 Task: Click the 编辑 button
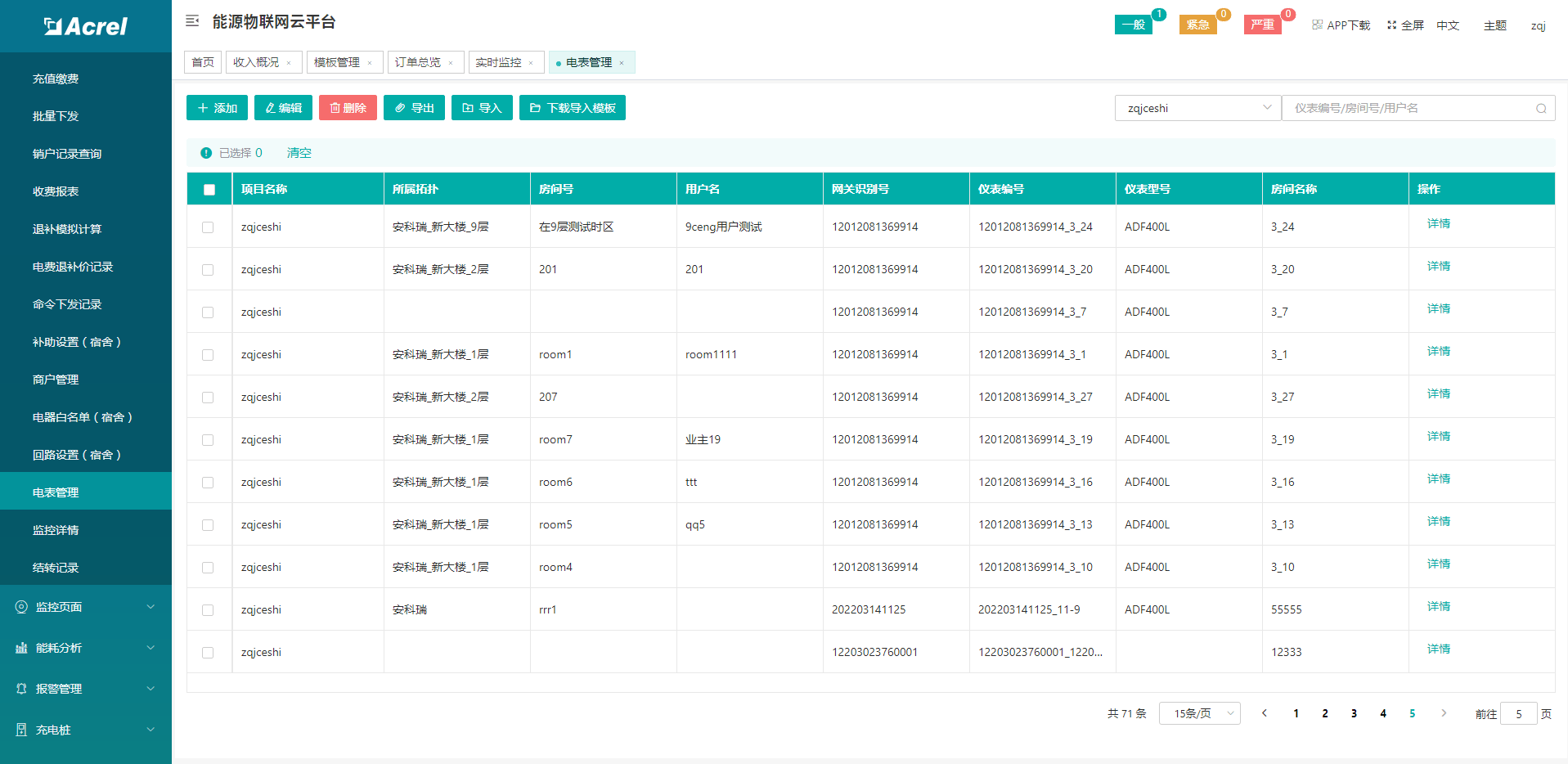[x=283, y=108]
